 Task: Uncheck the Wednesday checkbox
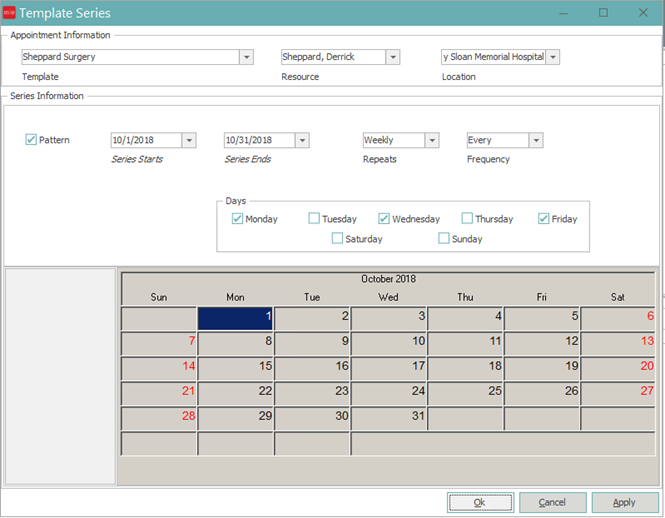pyautogui.click(x=384, y=218)
